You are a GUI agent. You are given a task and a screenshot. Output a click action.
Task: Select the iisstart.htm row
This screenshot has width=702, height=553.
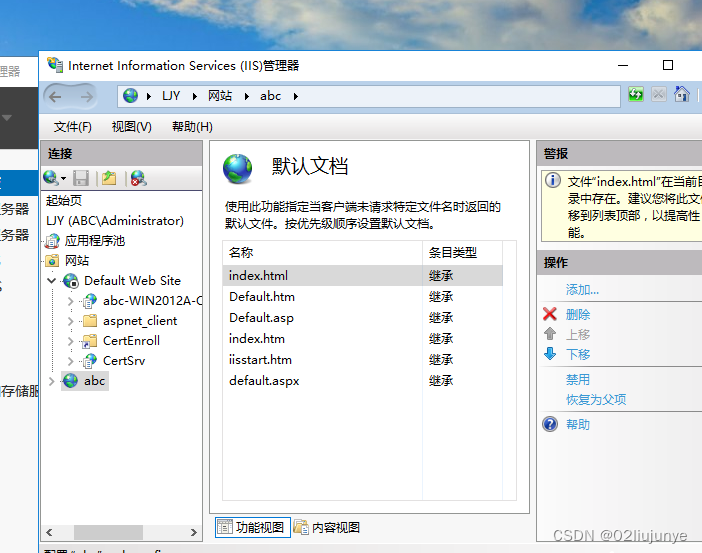click(363, 360)
